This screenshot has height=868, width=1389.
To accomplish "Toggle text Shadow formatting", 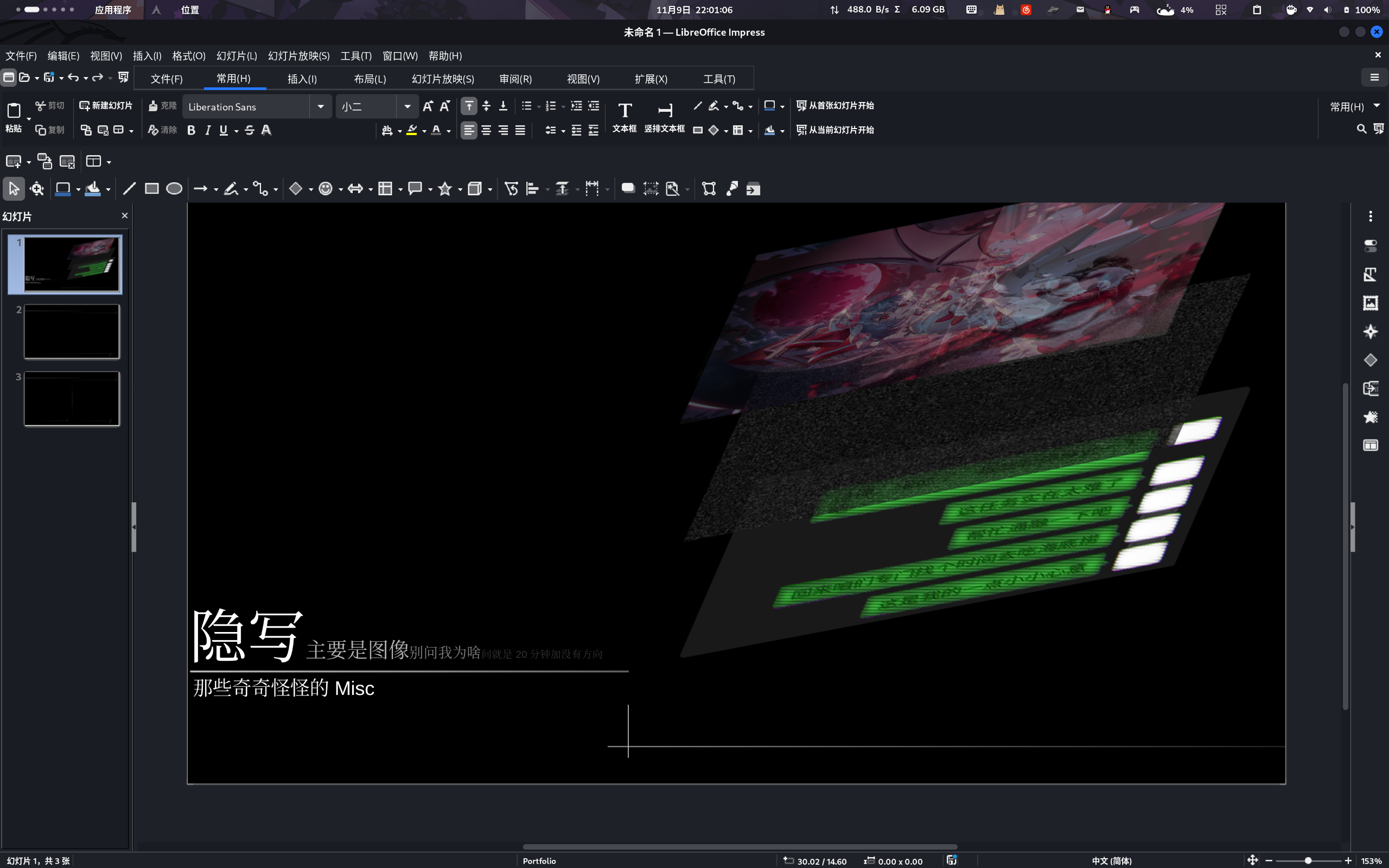I will (266, 130).
